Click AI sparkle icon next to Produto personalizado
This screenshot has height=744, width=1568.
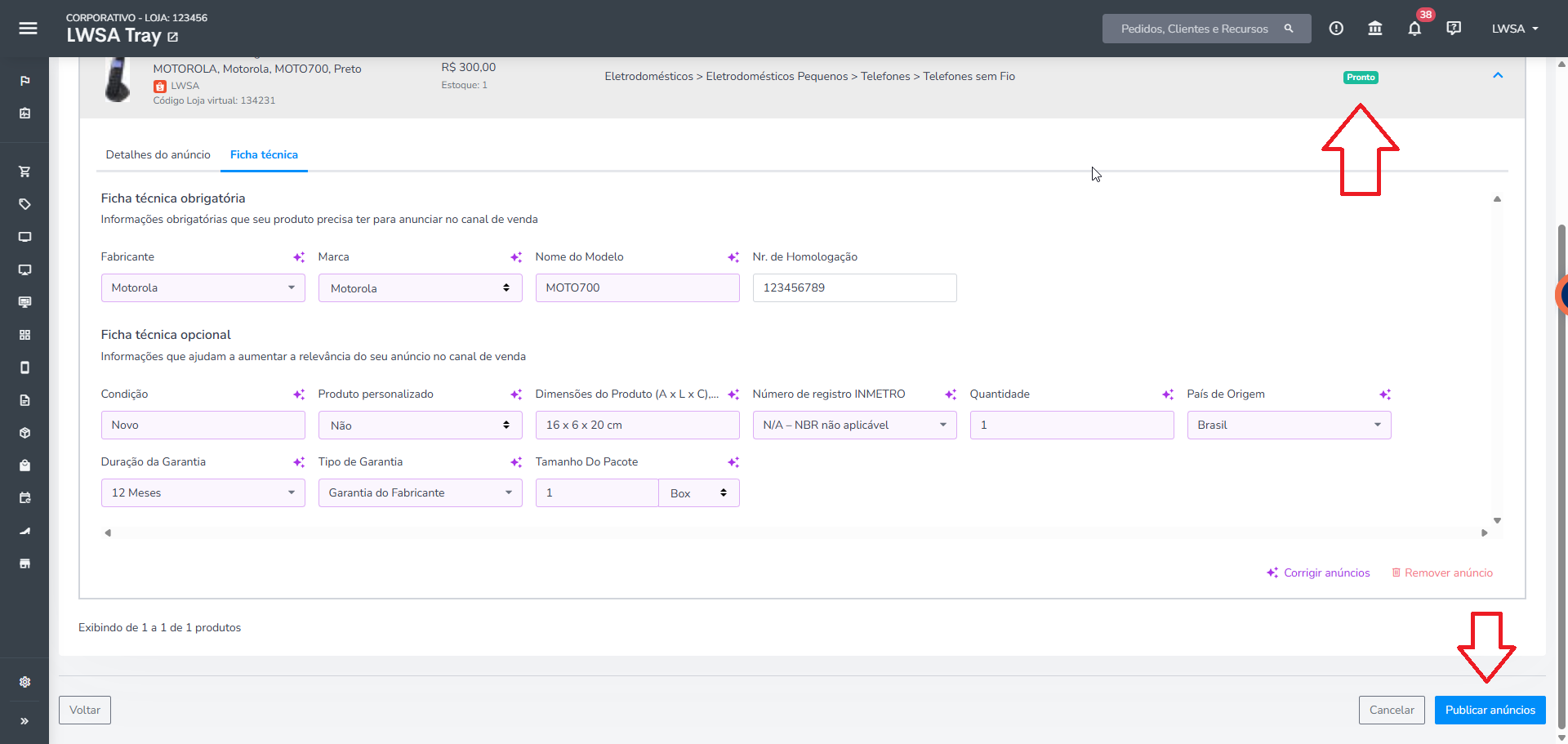click(x=516, y=394)
